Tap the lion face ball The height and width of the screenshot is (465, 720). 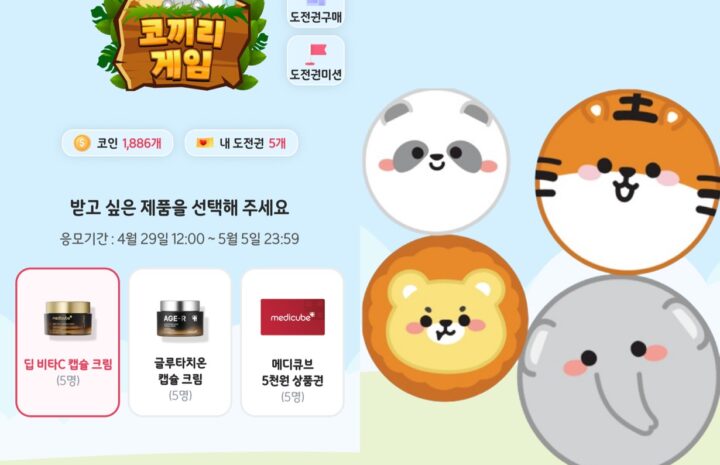pyautogui.click(x=444, y=318)
